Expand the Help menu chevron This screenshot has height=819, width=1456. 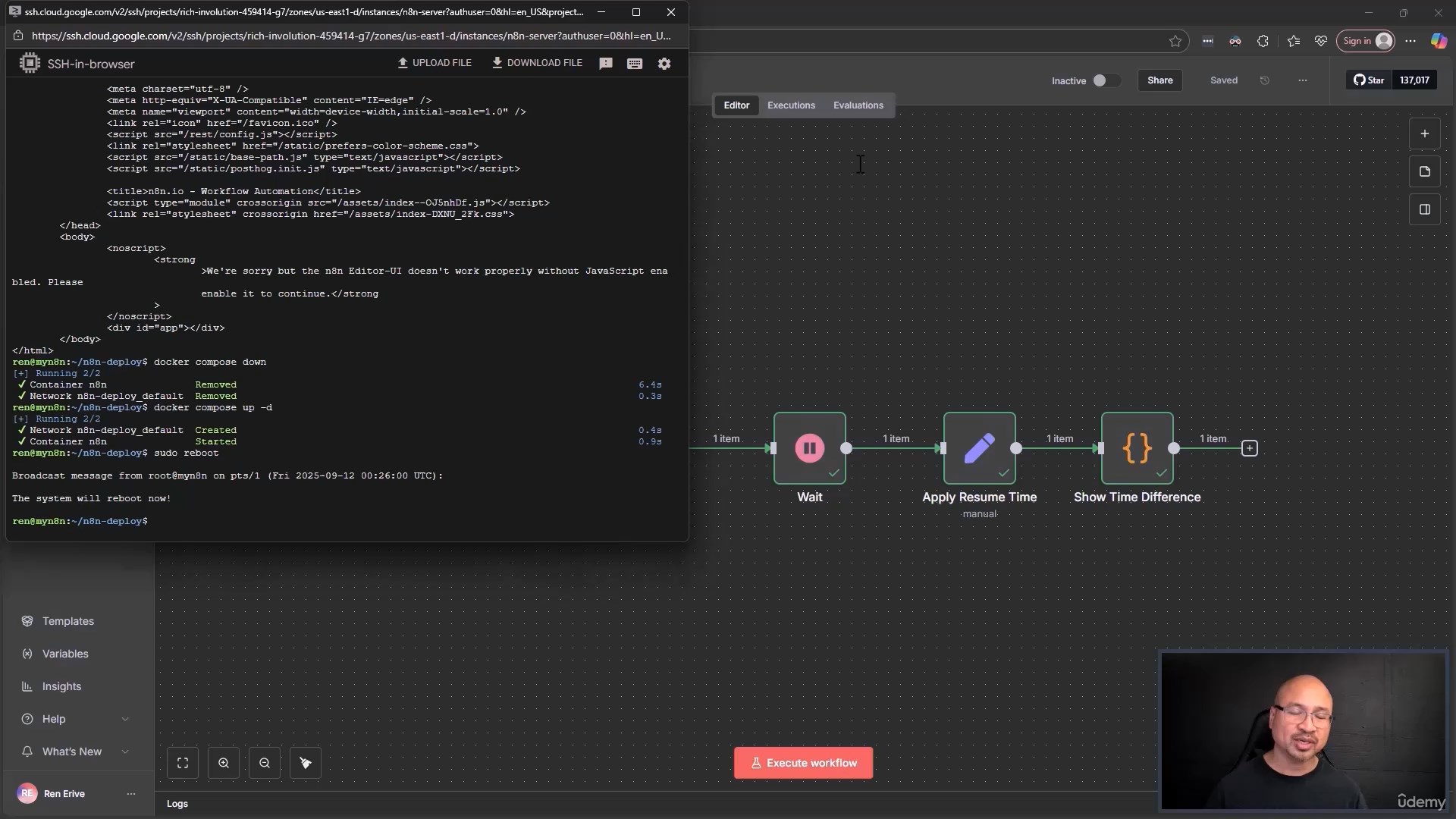coord(125,719)
